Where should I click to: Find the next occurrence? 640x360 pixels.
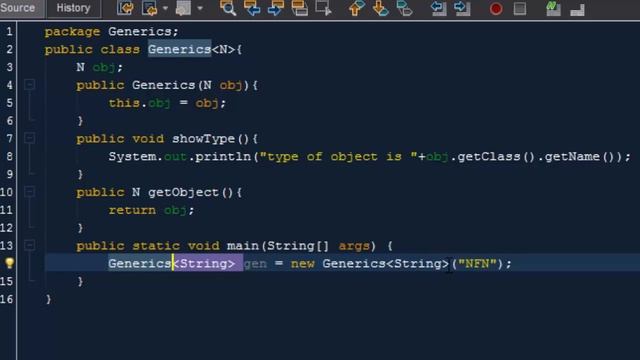(x=276, y=8)
